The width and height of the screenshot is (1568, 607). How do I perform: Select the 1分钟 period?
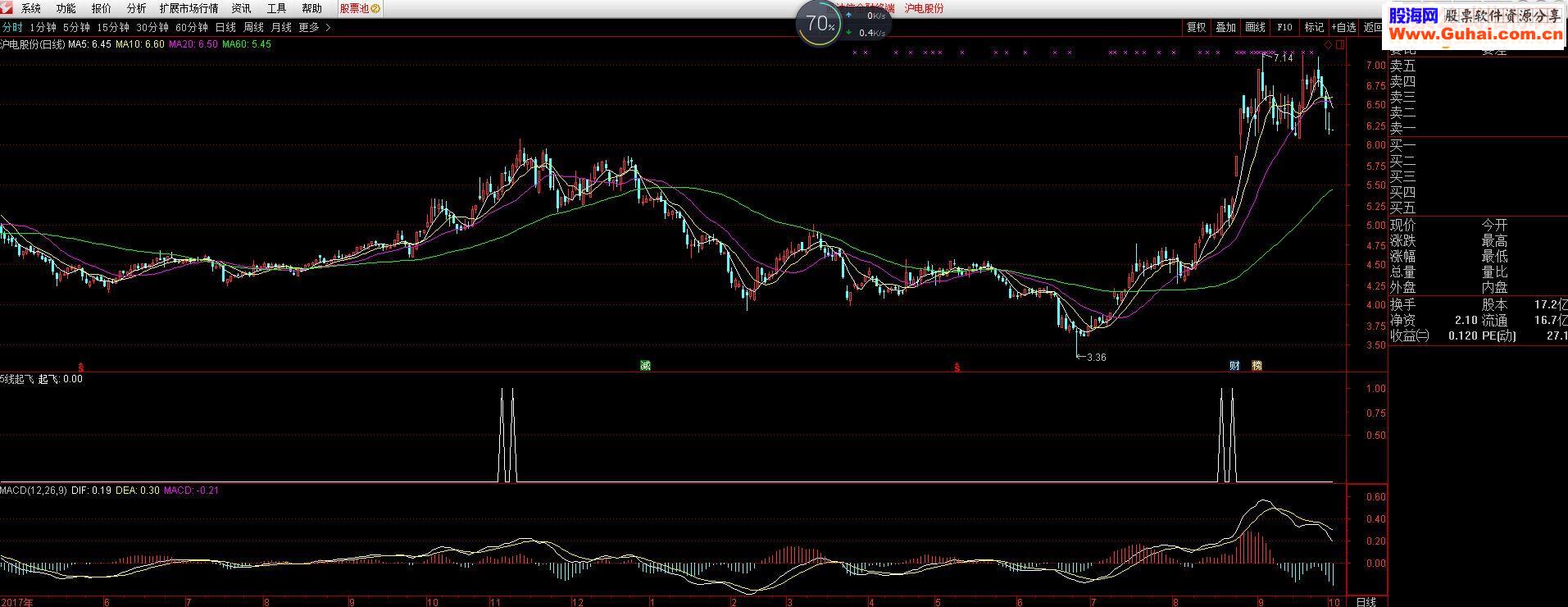tap(43, 27)
